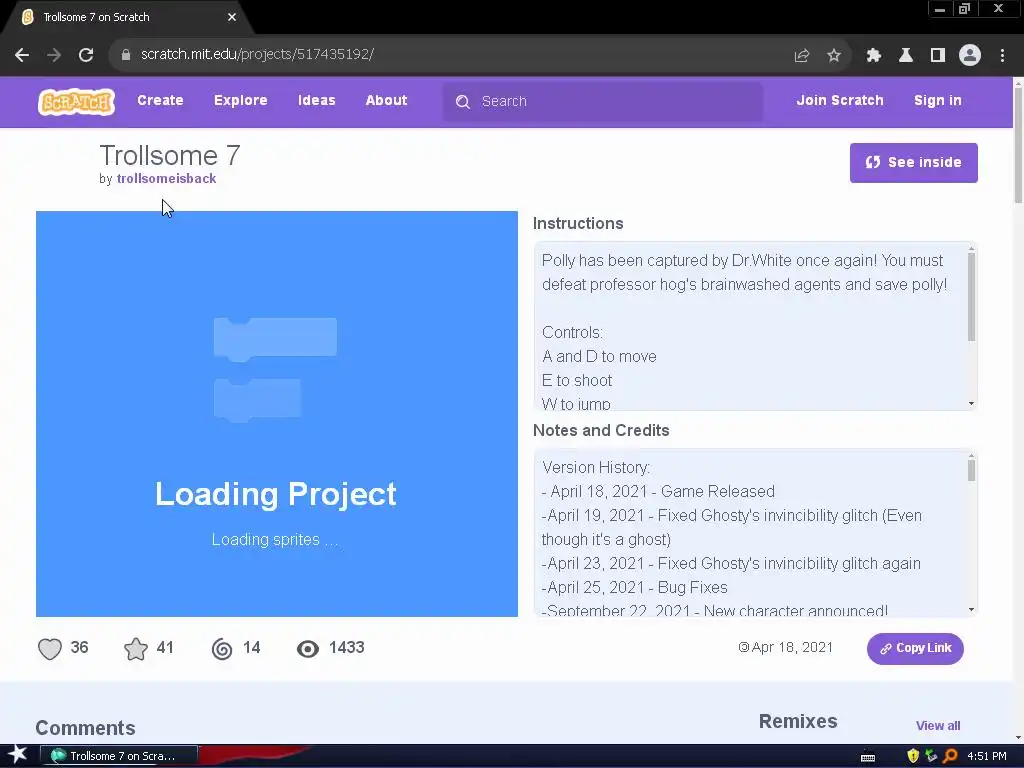This screenshot has width=1024, height=768.
Task: Click Notes and Credits scroll up arrow
Action: point(971,456)
